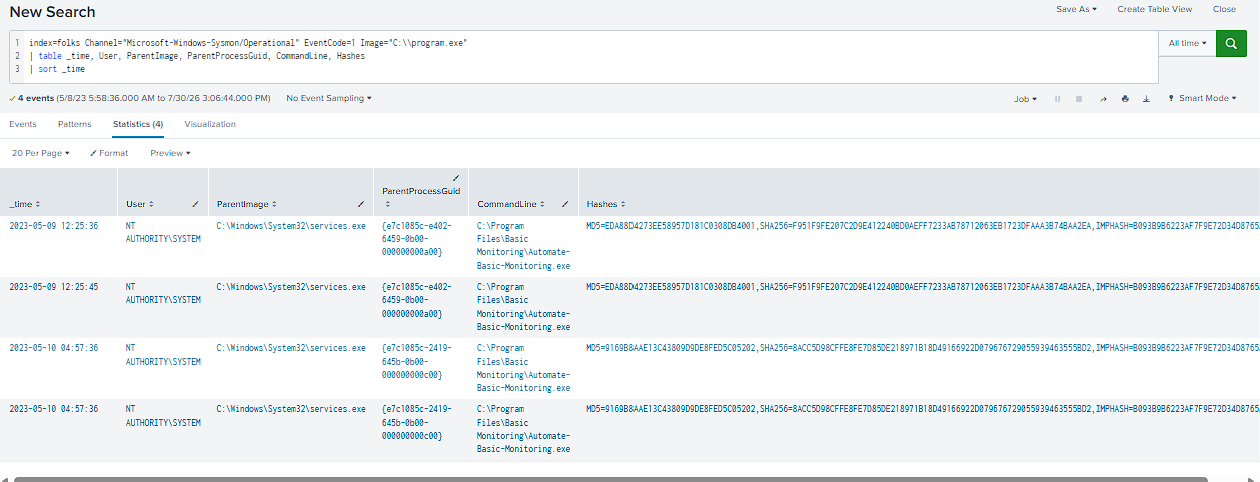The width and height of the screenshot is (1260, 482).
Task: Switch to the Patterns tab
Action: pyautogui.click(x=74, y=124)
